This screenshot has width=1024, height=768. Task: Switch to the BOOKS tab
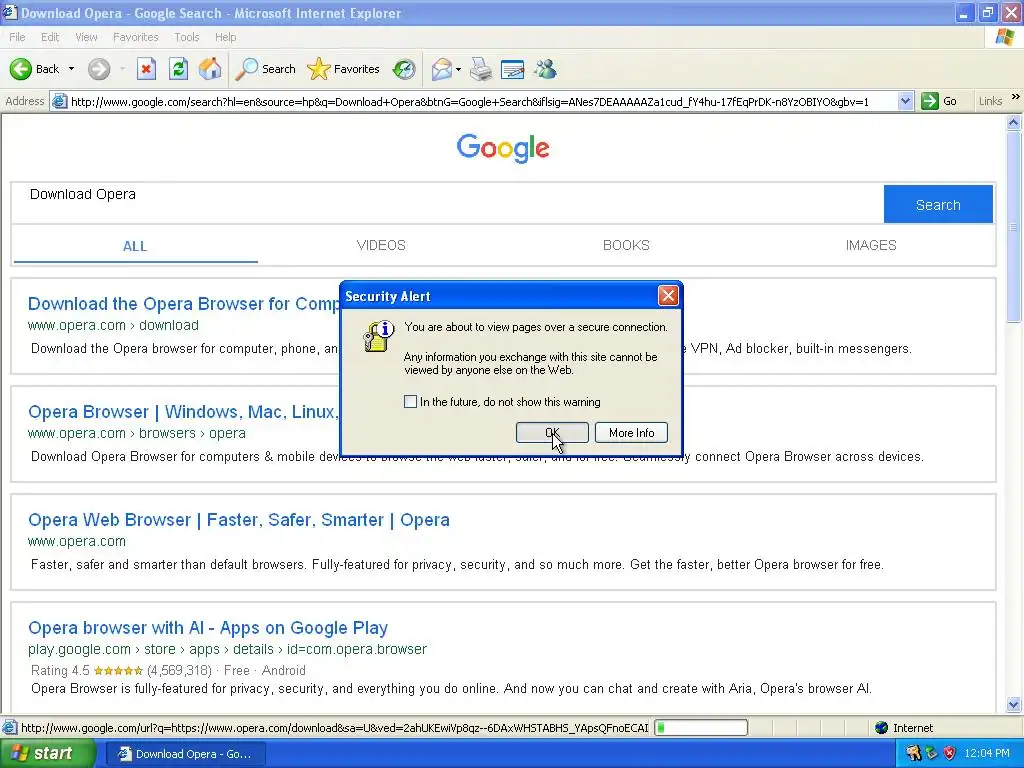point(626,246)
